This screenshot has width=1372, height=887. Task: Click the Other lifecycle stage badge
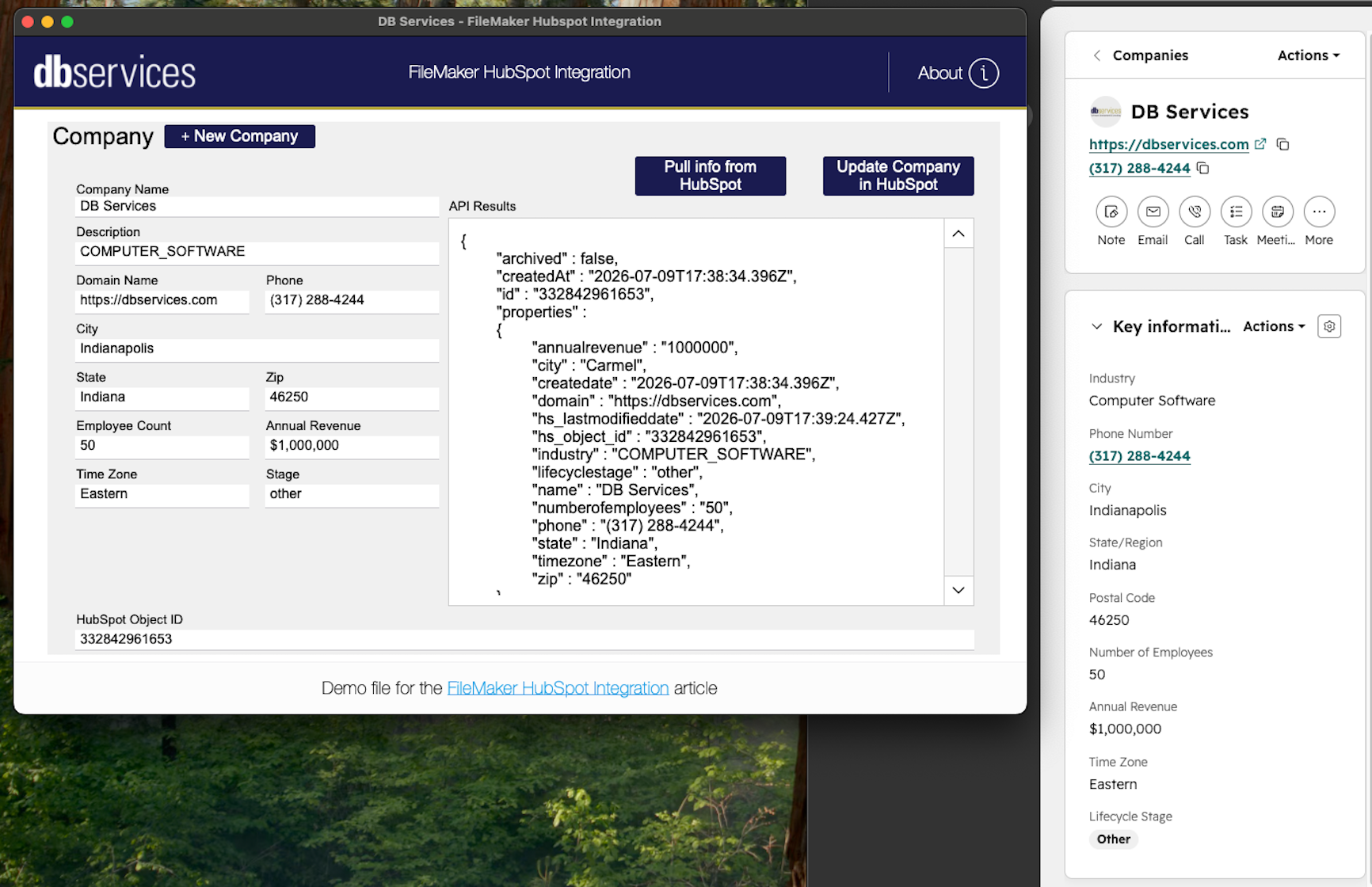click(x=1114, y=839)
